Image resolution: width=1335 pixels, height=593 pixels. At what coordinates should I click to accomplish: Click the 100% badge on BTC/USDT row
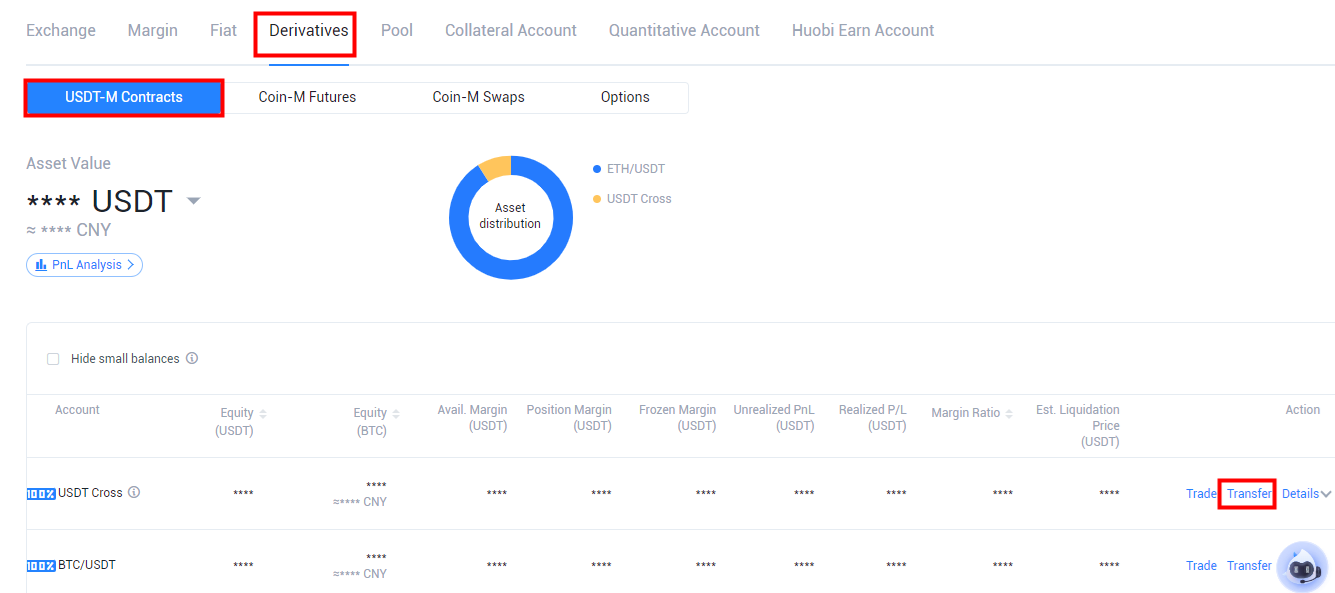coord(41,565)
